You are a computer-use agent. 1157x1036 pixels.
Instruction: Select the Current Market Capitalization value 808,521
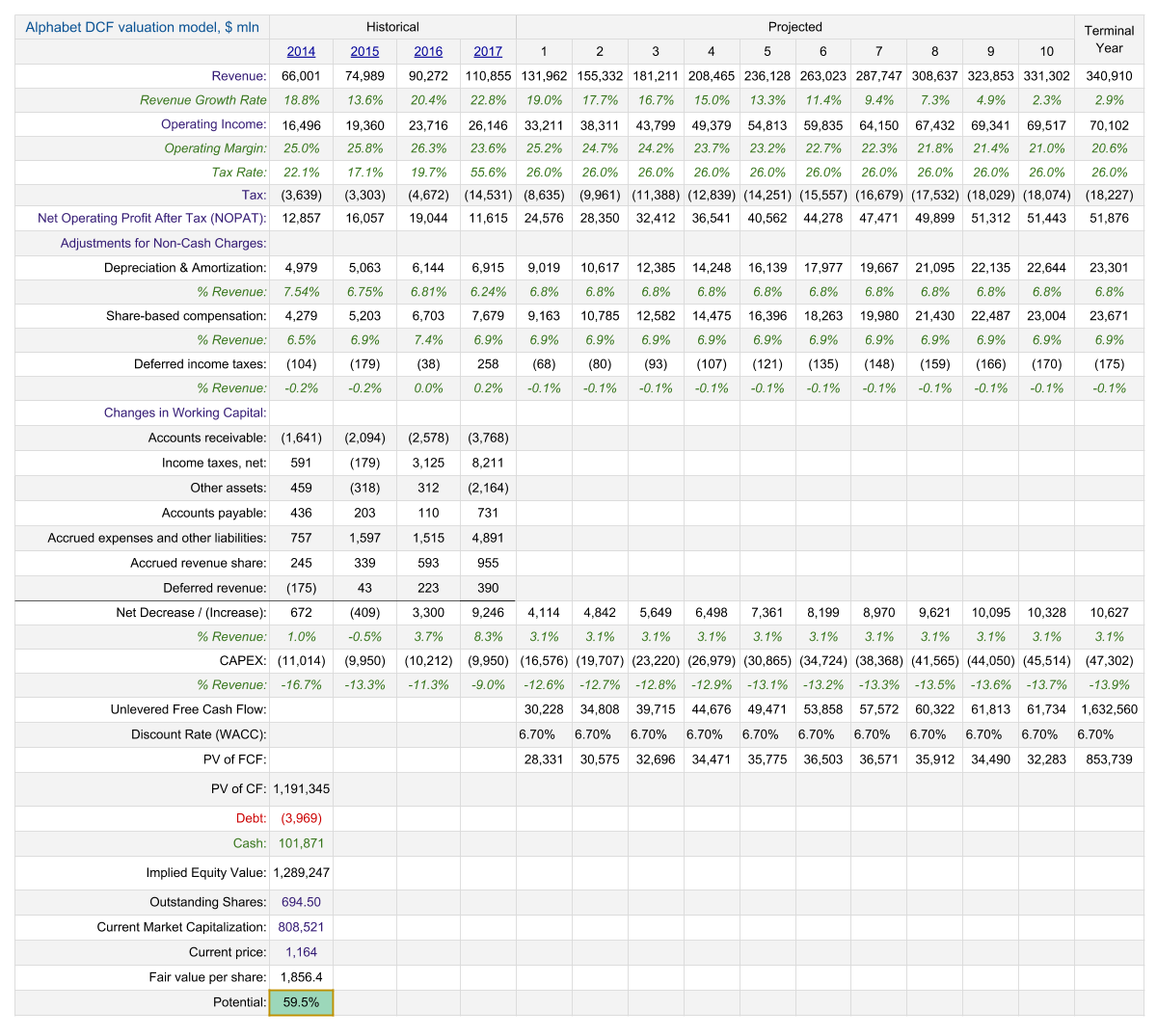[301, 927]
